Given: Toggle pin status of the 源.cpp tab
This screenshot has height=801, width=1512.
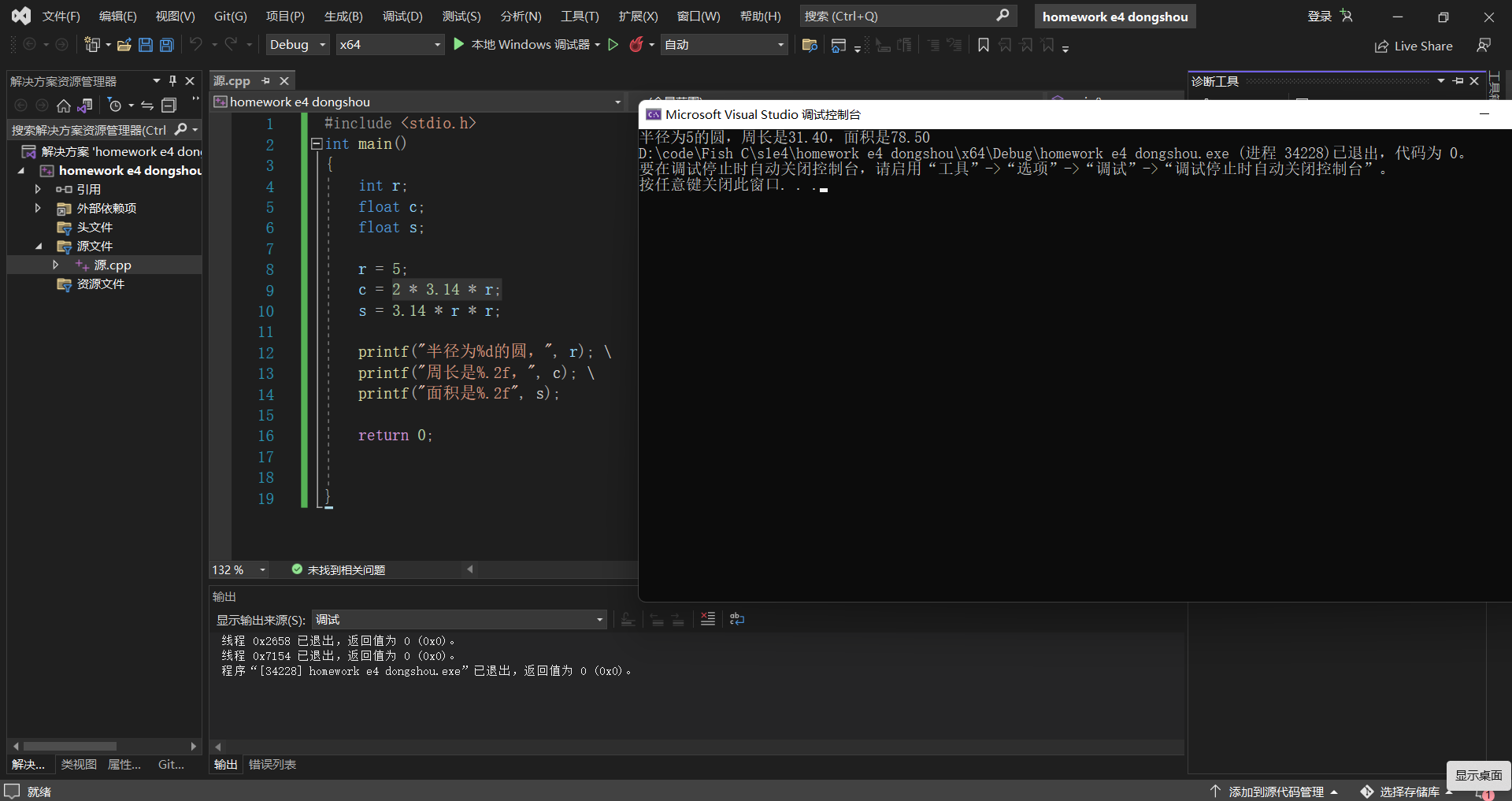Looking at the screenshot, I should (266, 81).
